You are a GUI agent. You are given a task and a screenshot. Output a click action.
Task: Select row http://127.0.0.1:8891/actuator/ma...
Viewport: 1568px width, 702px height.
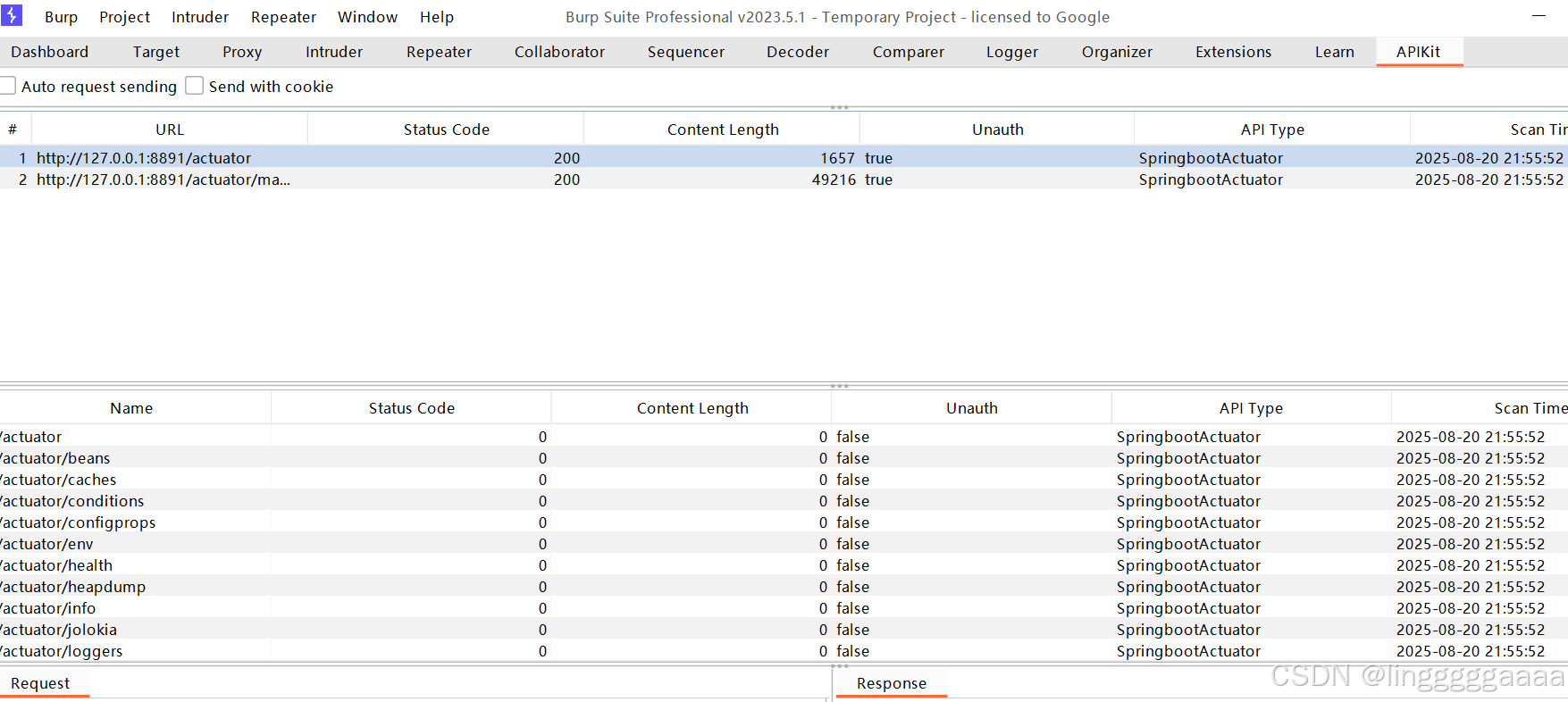pyautogui.click(x=784, y=180)
